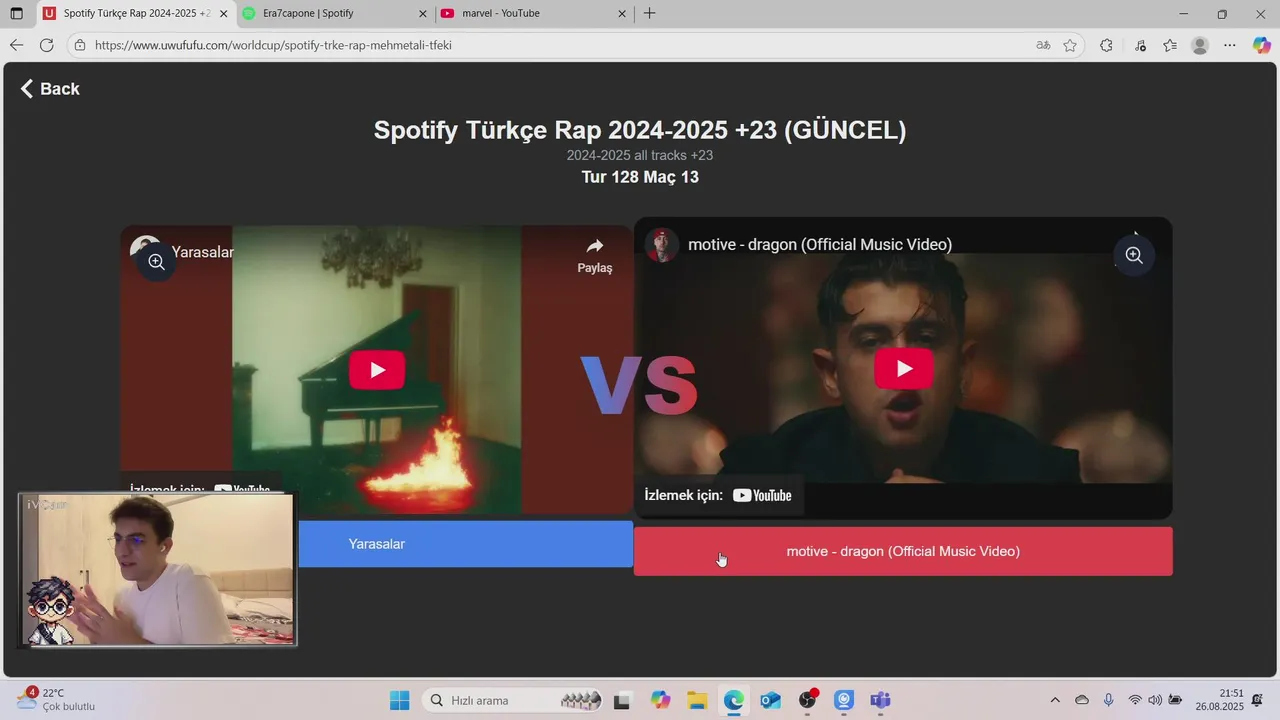Open the Extensions puzzle icon
This screenshot has width=1280, height=720.
point(1106,45)
